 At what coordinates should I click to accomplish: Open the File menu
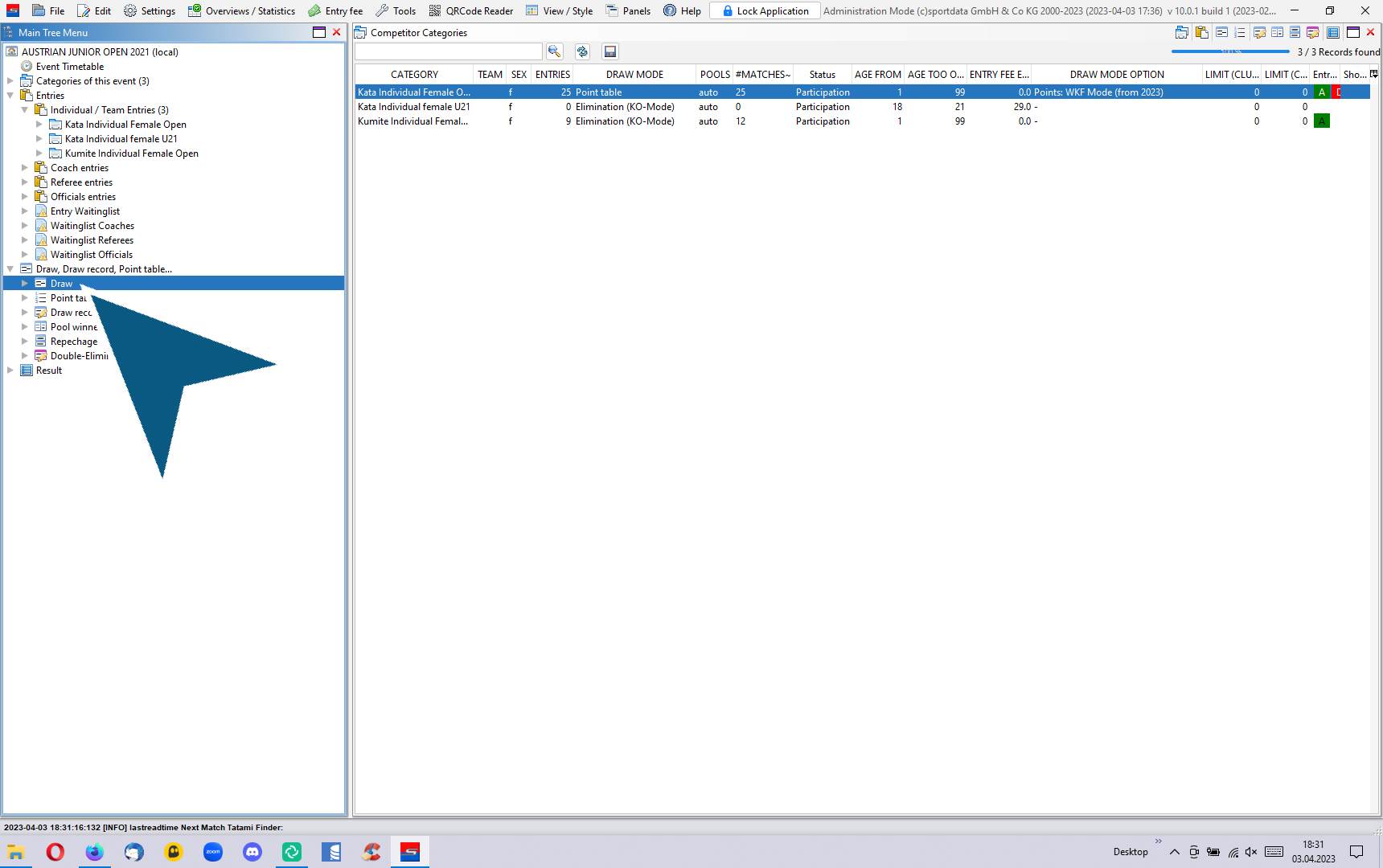tap(48, 10)
